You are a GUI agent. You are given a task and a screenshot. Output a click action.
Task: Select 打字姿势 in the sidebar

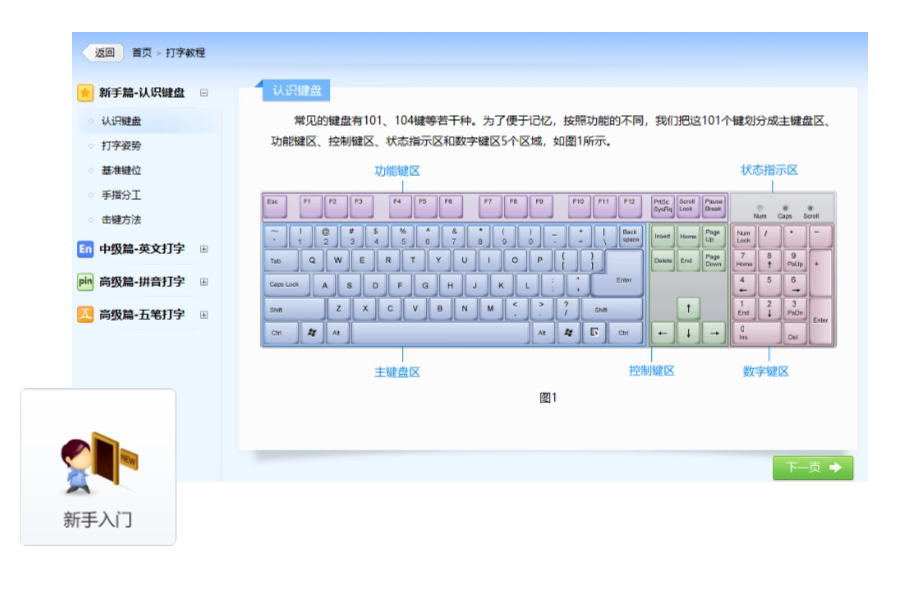coord(121,146)
